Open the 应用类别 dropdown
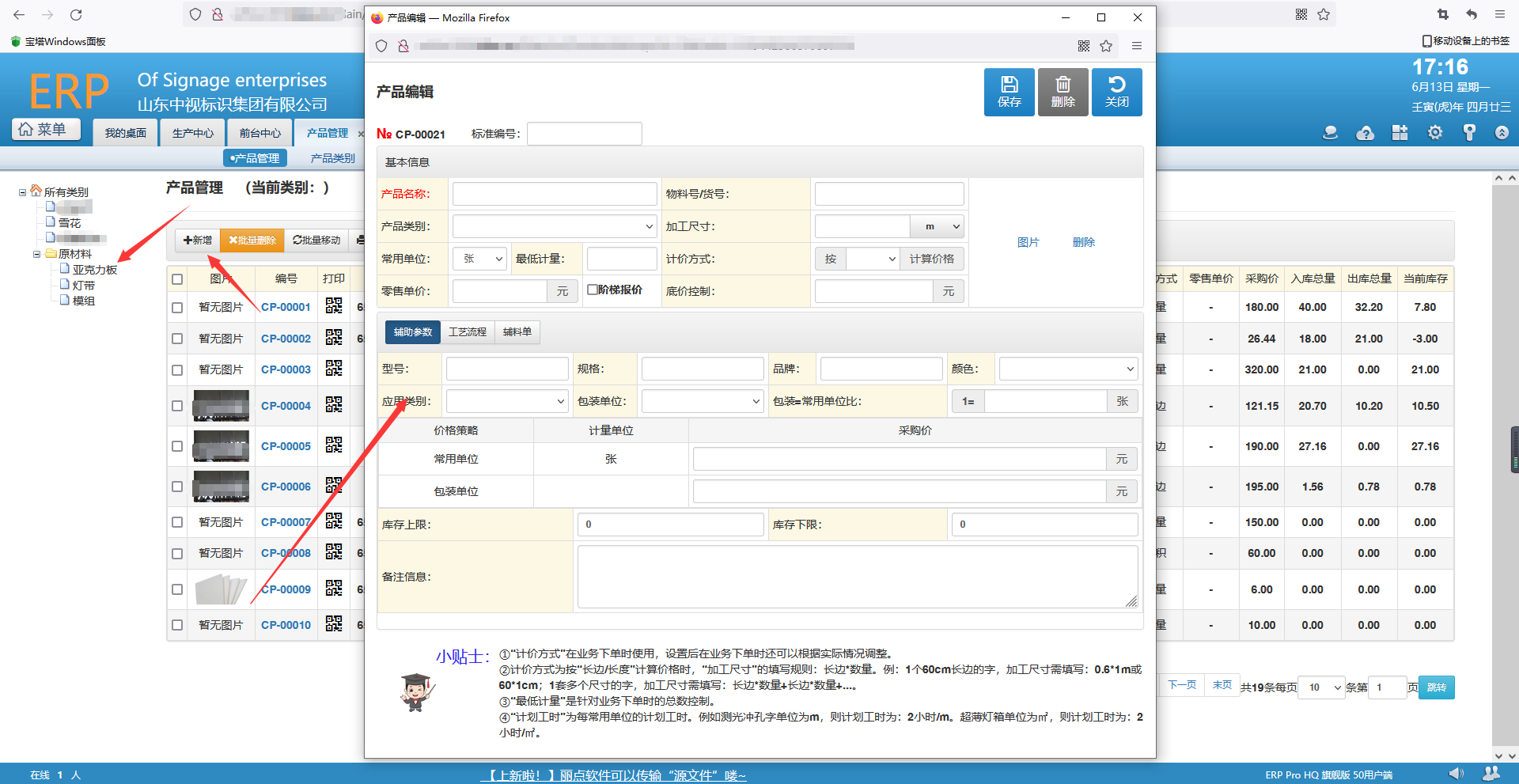1519x784 pixels. pyautogui.click(x=507, y=401)
